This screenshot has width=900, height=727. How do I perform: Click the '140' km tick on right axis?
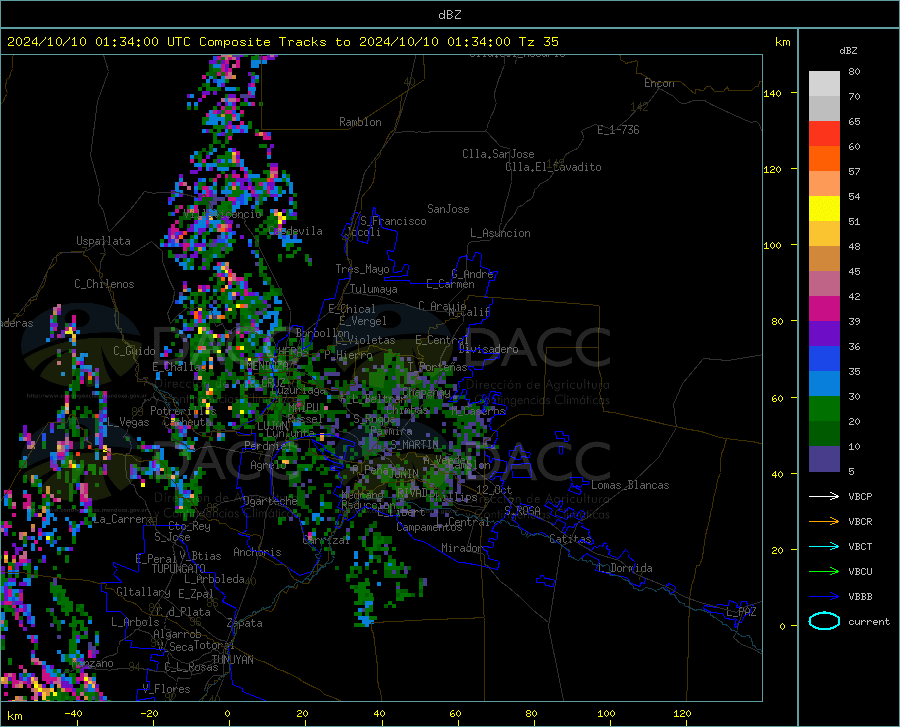click(772, 93)
